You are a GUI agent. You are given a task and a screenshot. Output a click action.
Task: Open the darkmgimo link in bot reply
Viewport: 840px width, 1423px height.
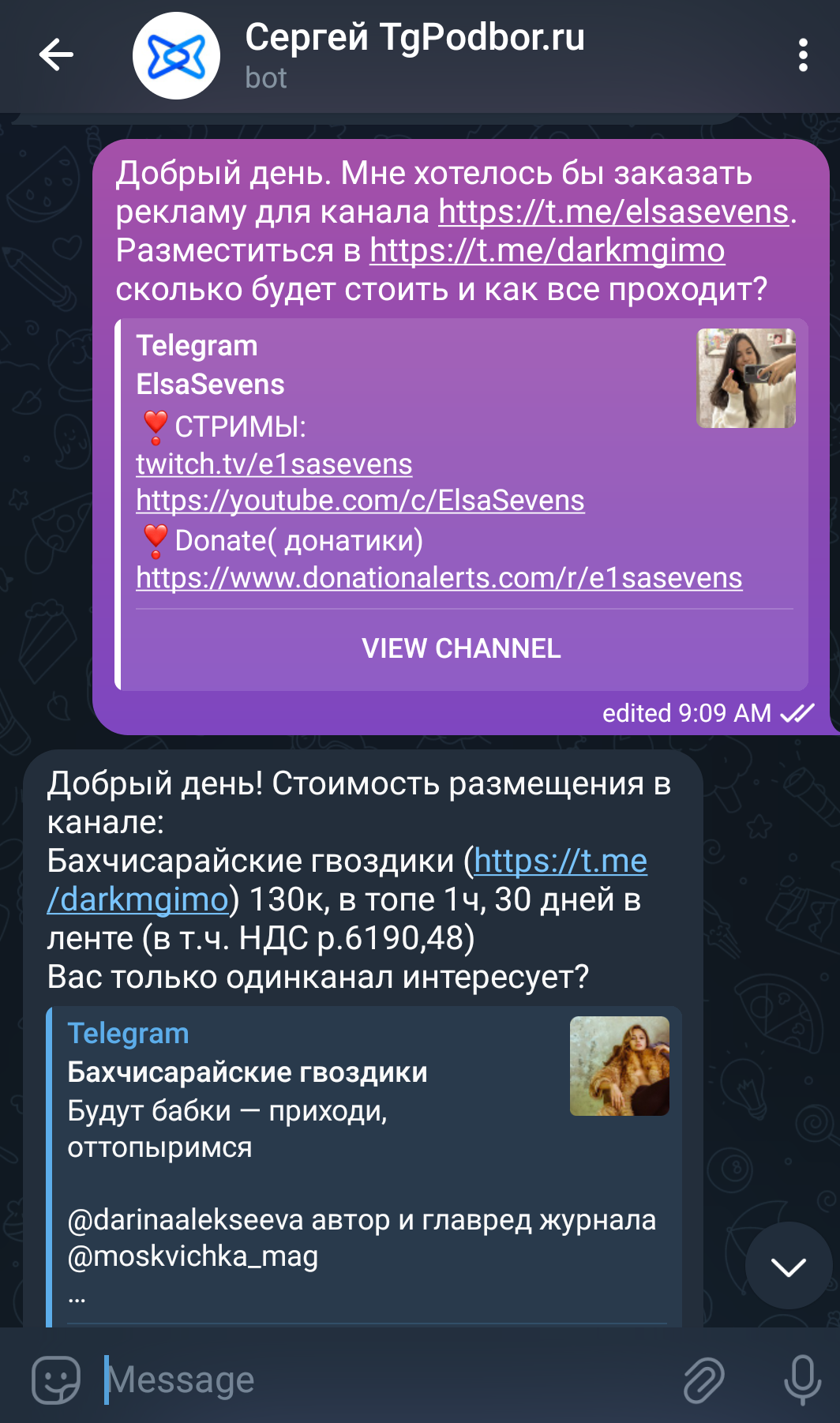coord(347,880)
